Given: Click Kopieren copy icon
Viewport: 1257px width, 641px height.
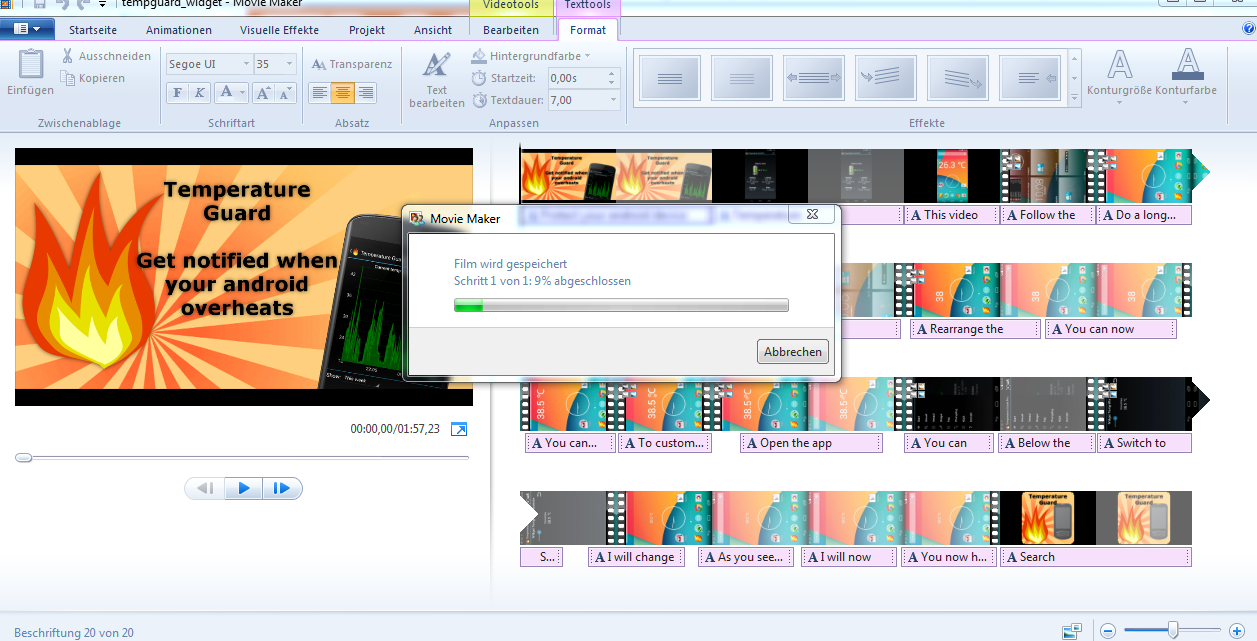Looking at the screenshot, I should (68, 78).
